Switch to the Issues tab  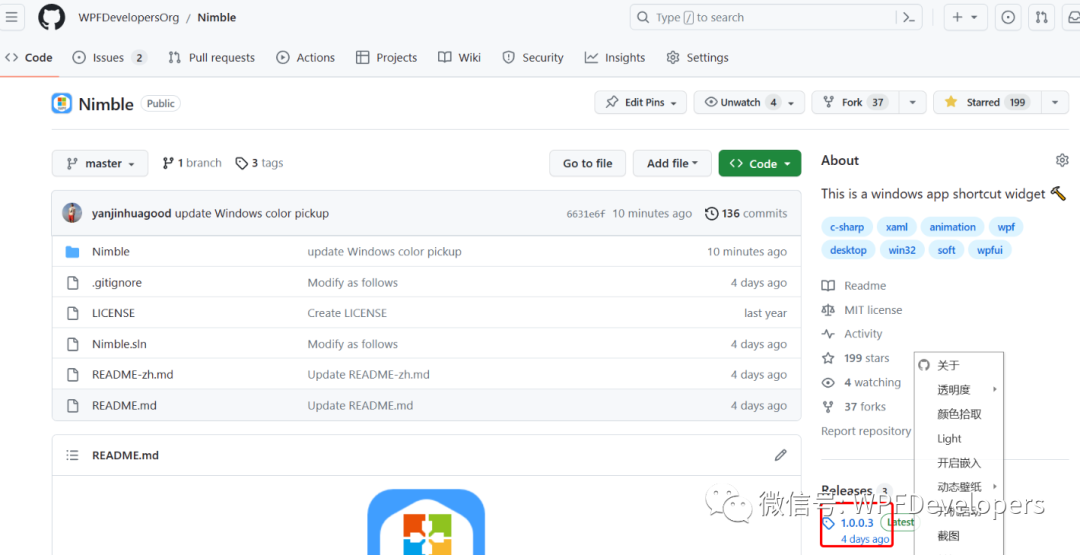point(110,58)
